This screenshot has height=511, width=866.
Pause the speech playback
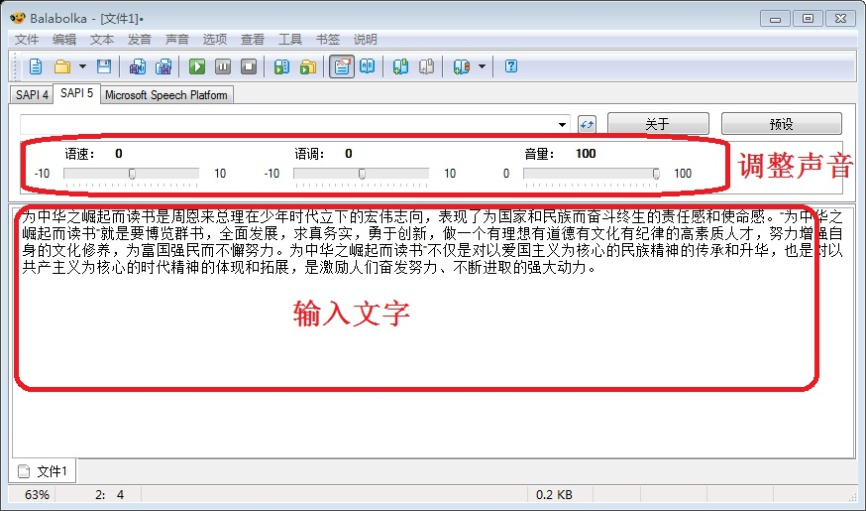click(223, 67)
